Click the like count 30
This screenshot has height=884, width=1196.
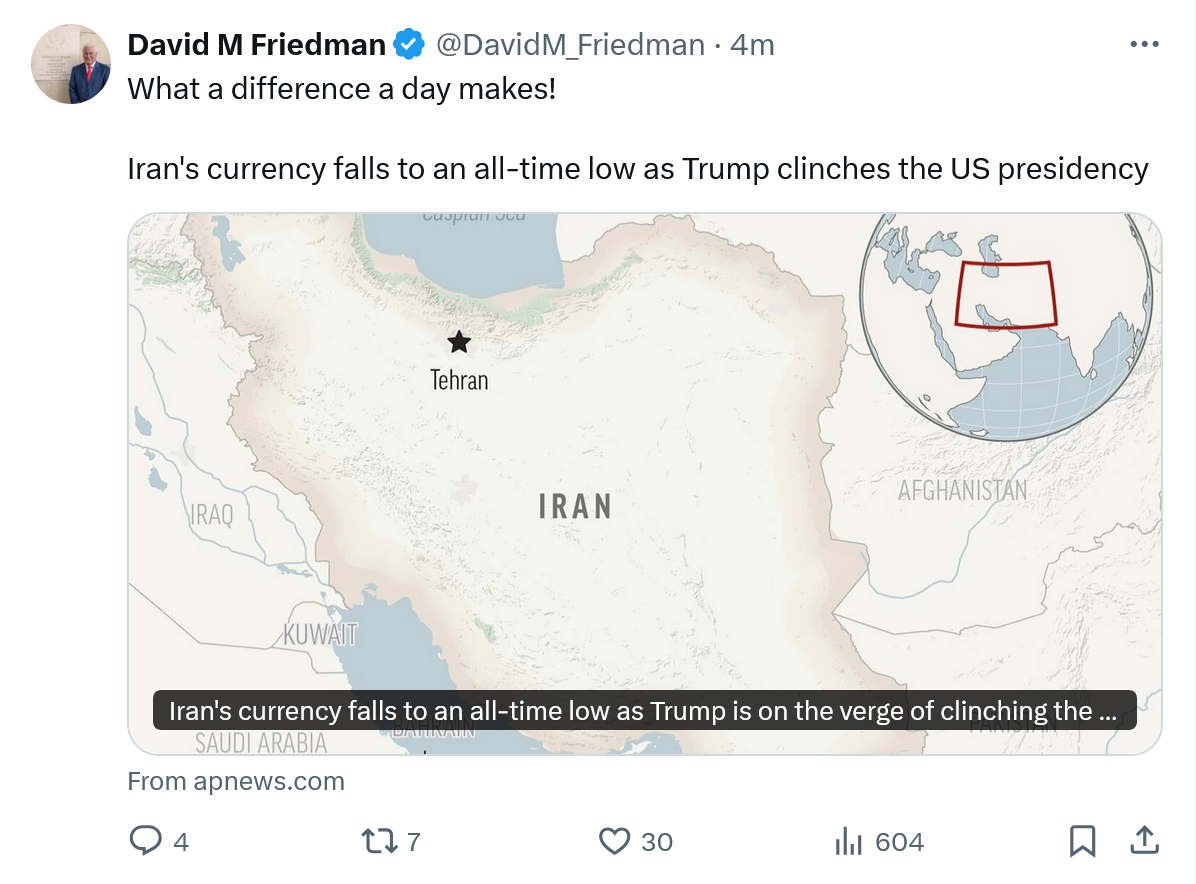657,842
